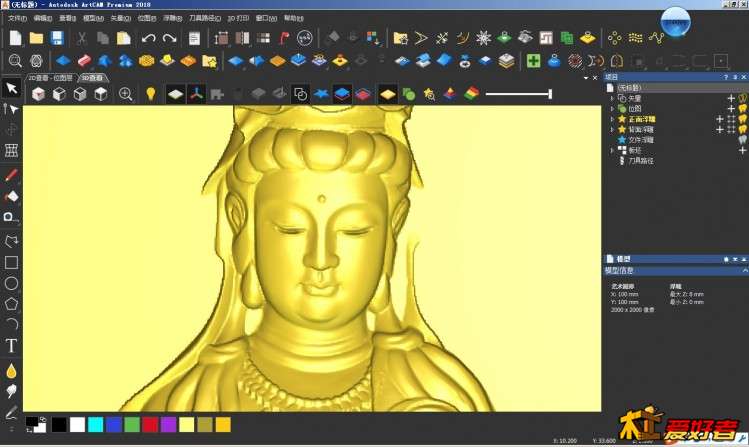749x447 pixels.
Task: Switch to the 3D查看 tab
Action: 92,77
